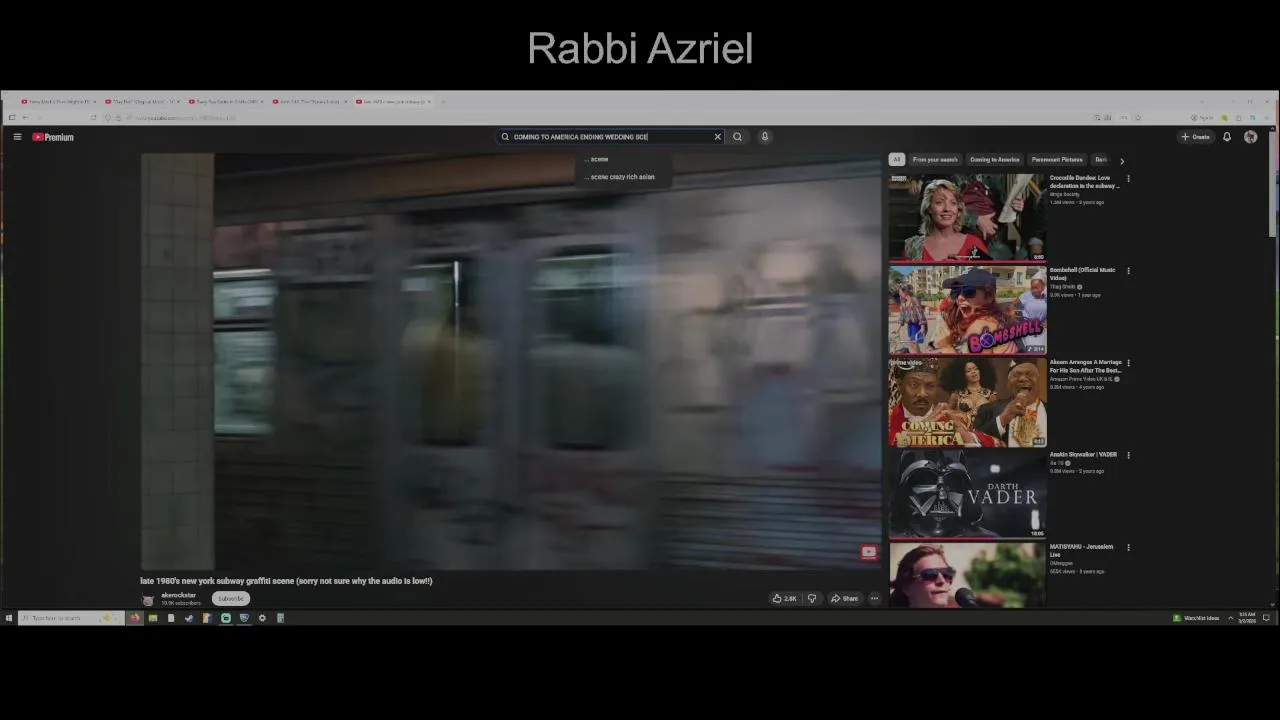Pick the "scene" search suggestion
This screenshot has height=720, width=1280.
click(x=621, y=159)
